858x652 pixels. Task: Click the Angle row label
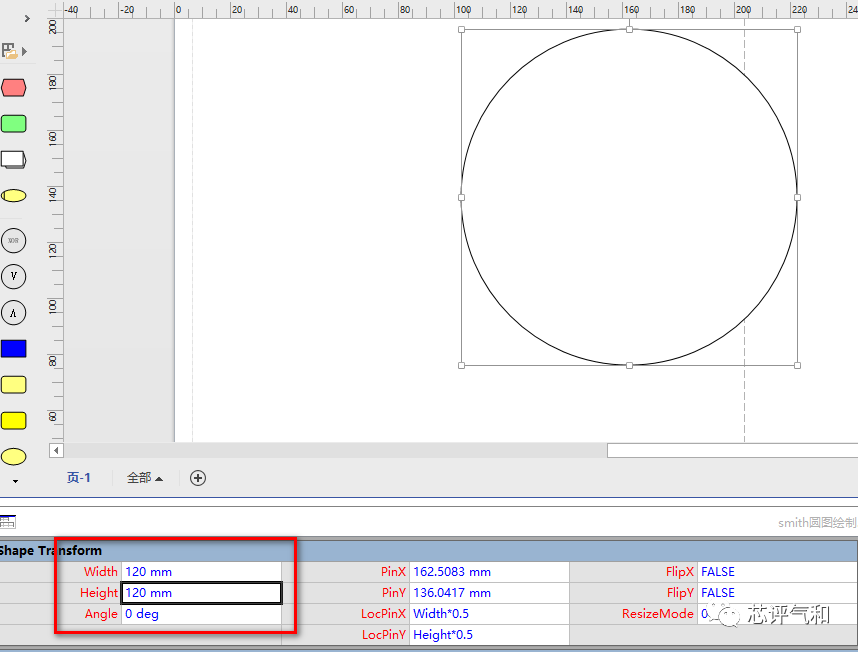[101, 614]
